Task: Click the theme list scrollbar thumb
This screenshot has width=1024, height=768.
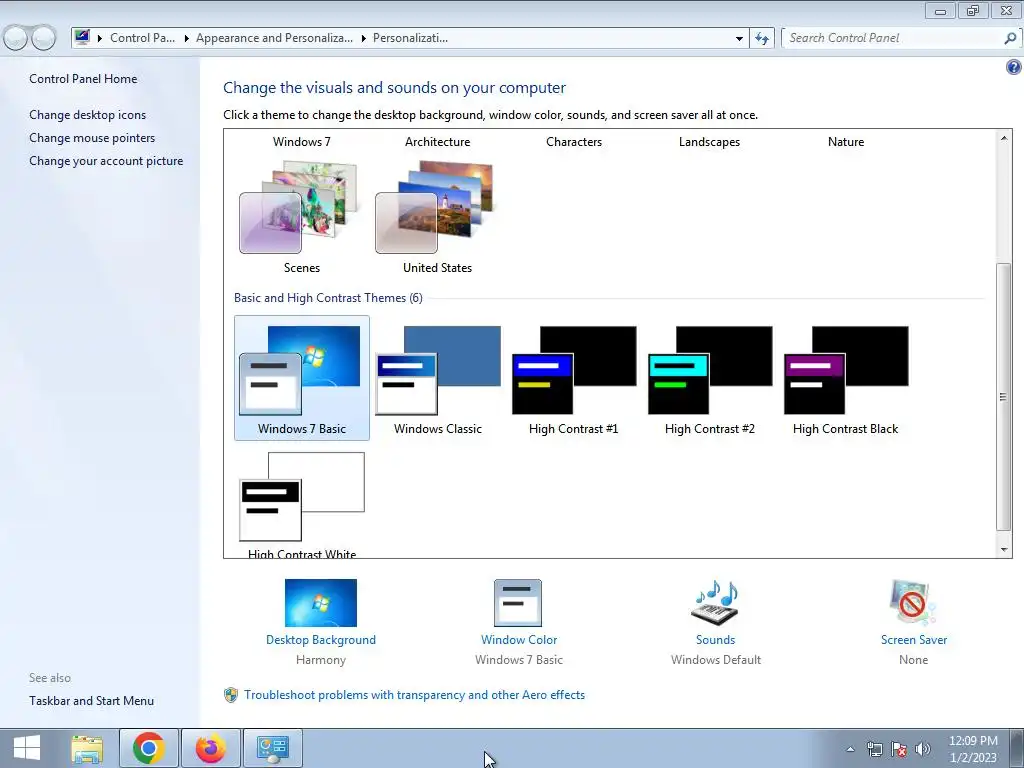Action: [x=1004, y=396]
